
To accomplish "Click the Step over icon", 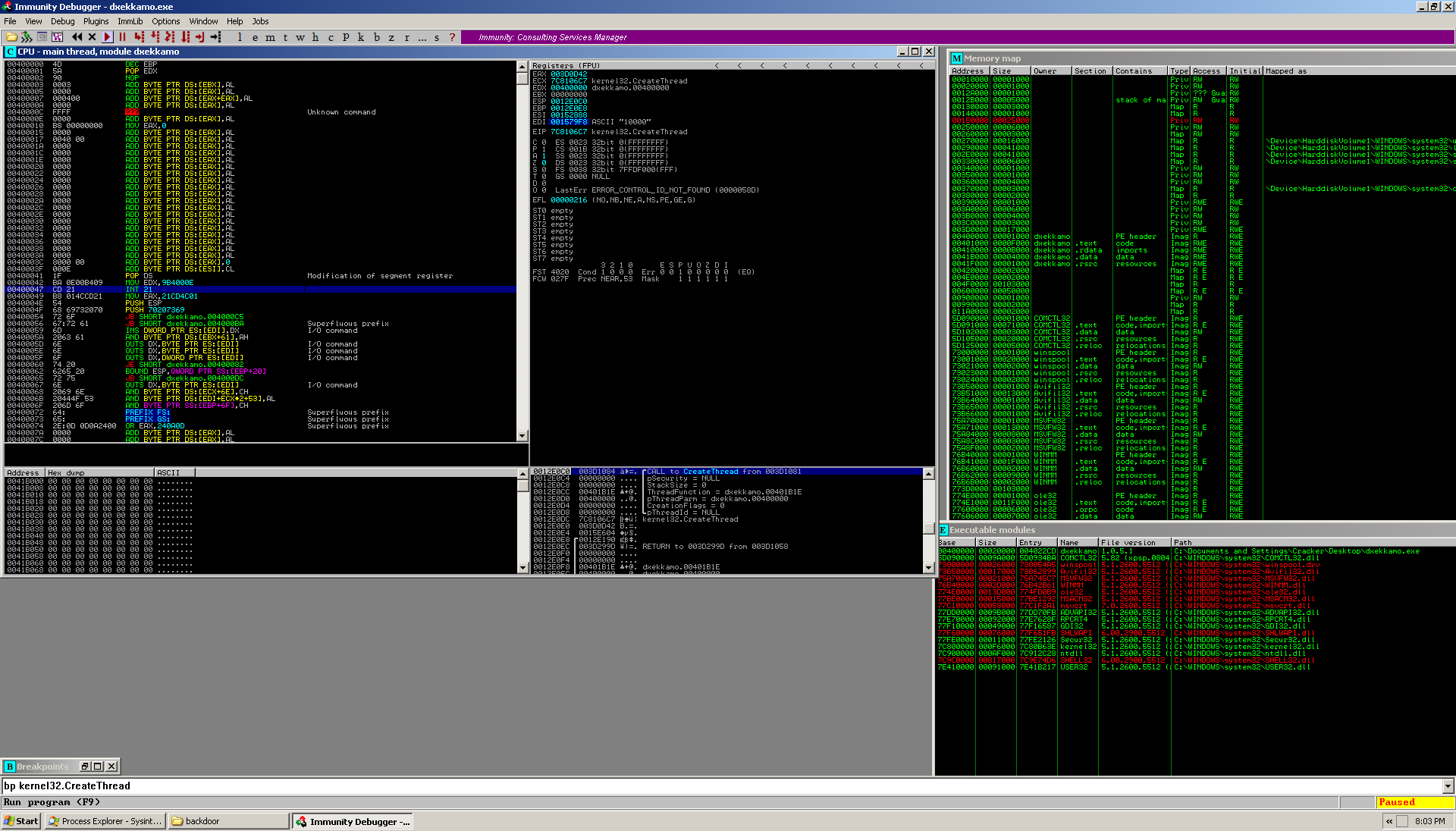I will (155, 36).
